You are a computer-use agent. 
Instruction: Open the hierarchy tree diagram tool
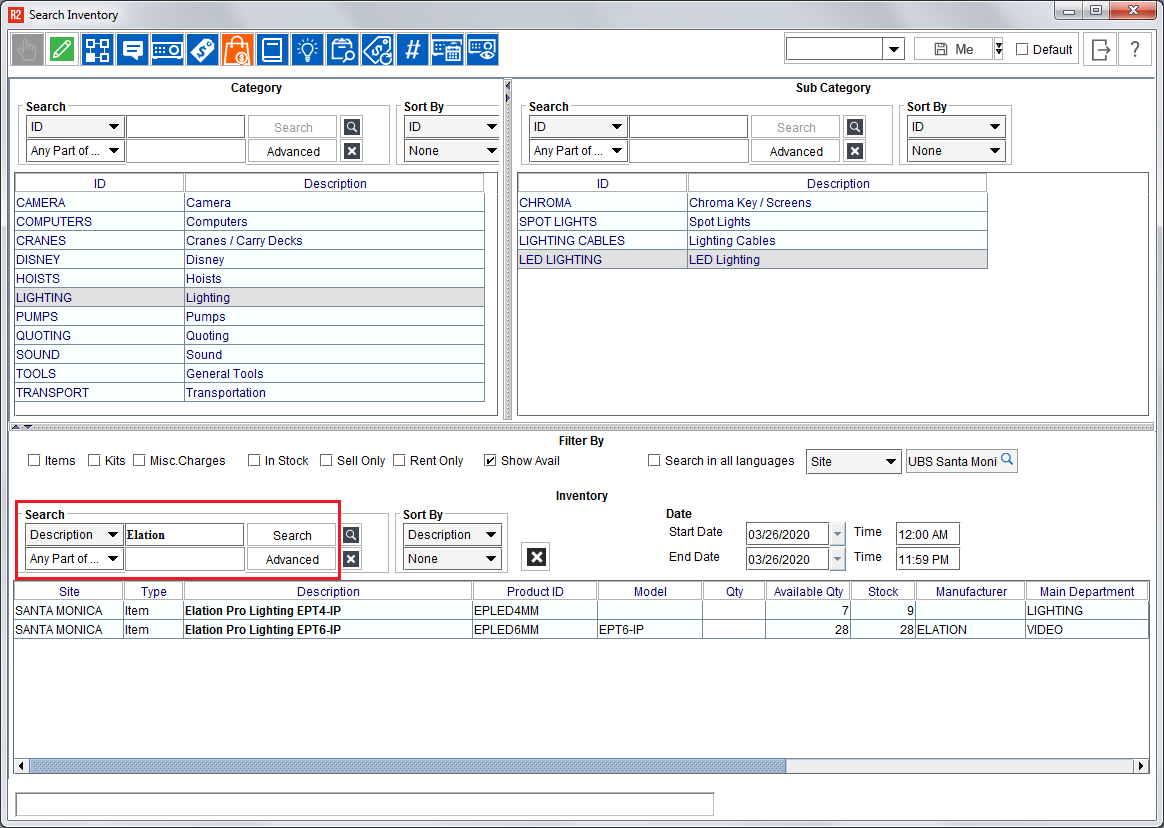97,49
